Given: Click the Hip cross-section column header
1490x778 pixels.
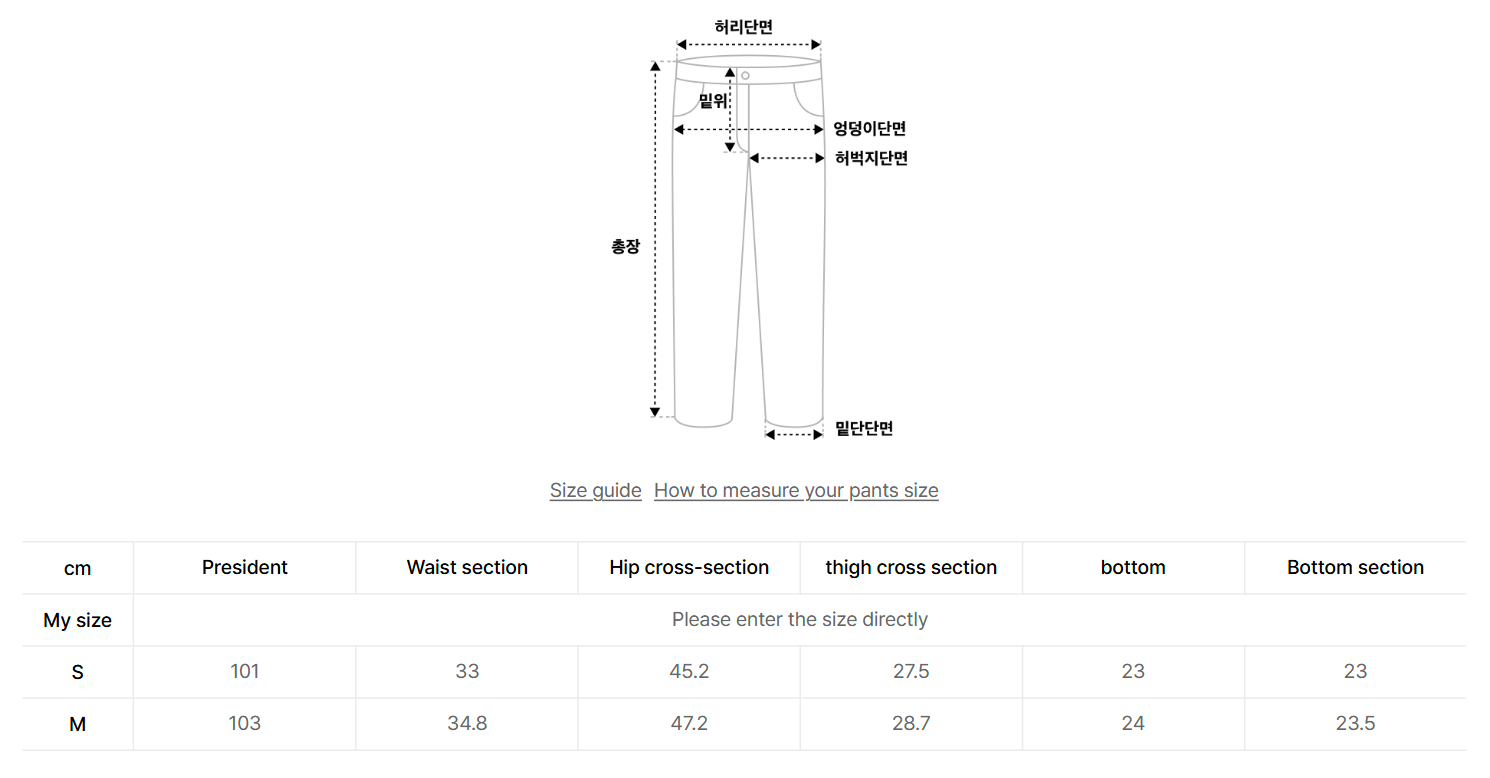Looking at the screenshot, I should [689, 568].
